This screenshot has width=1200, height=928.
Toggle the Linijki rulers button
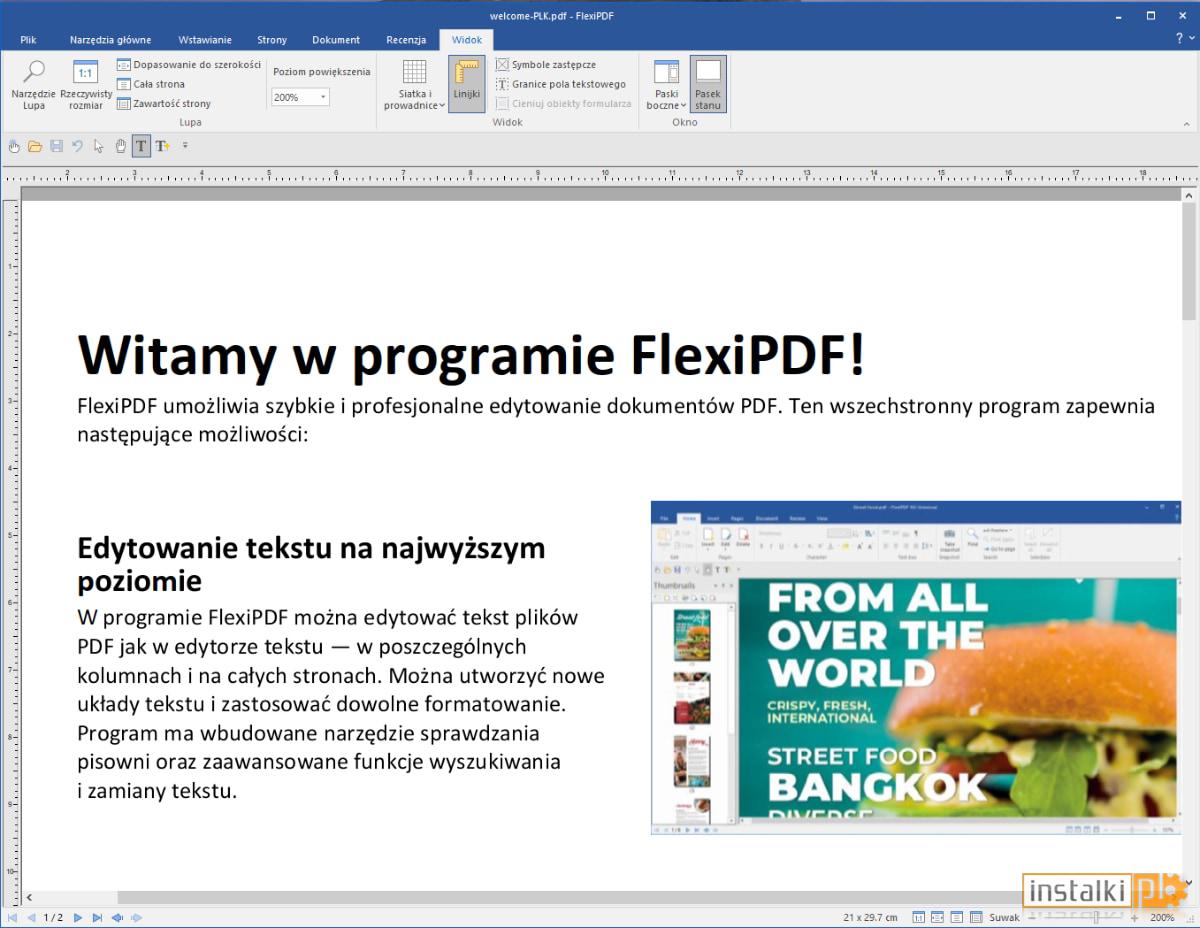(467, 84)
